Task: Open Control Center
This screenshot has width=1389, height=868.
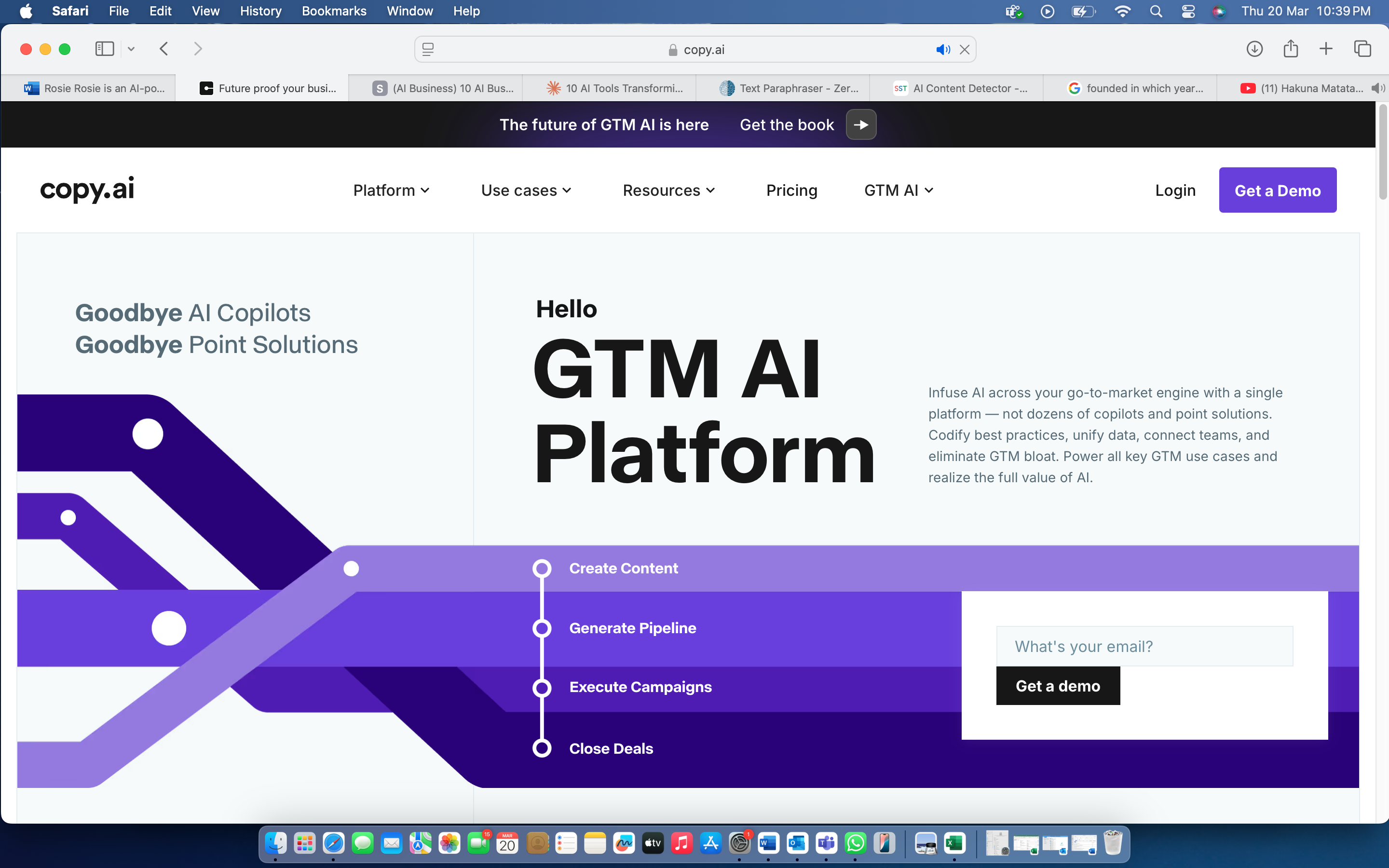Action: point(1188,11)
